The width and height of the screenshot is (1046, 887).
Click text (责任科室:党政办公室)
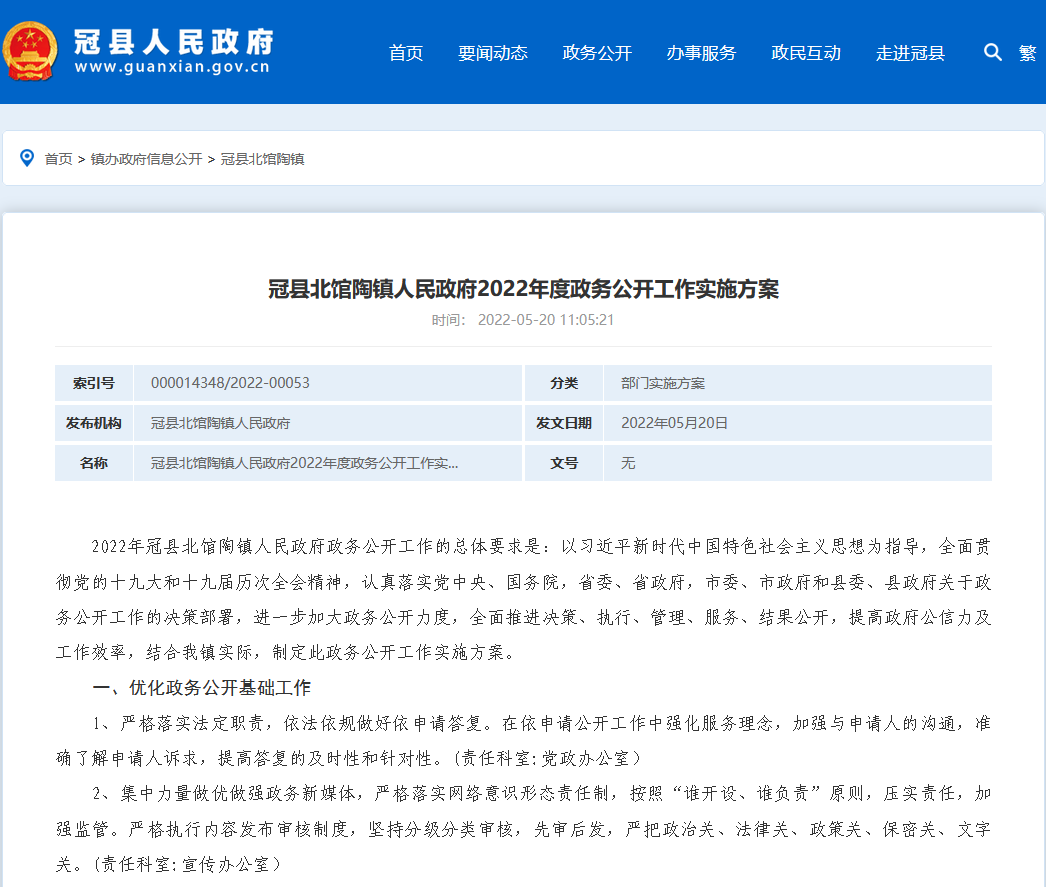[547, 758]
